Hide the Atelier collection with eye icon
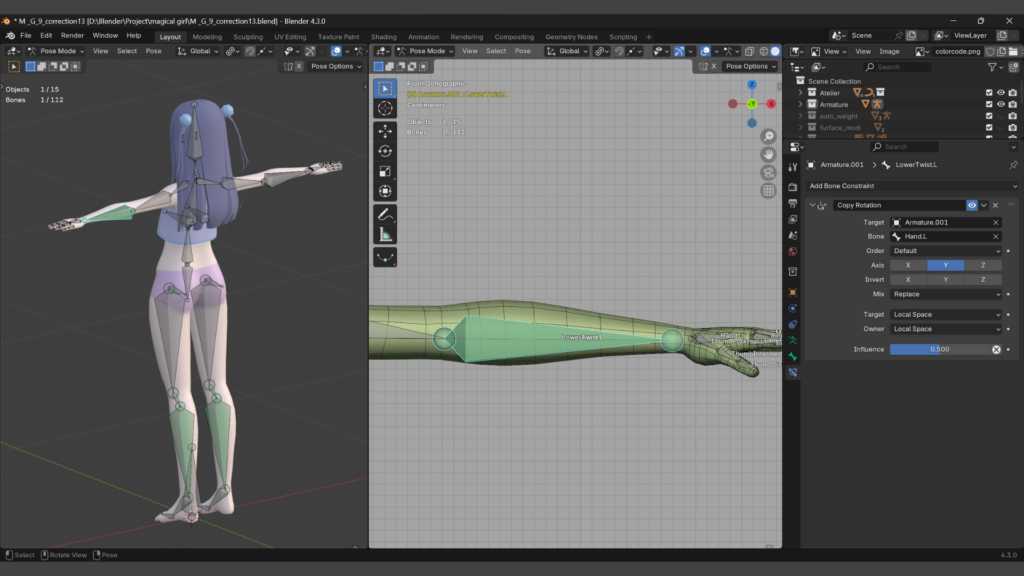 [1000, 92]
